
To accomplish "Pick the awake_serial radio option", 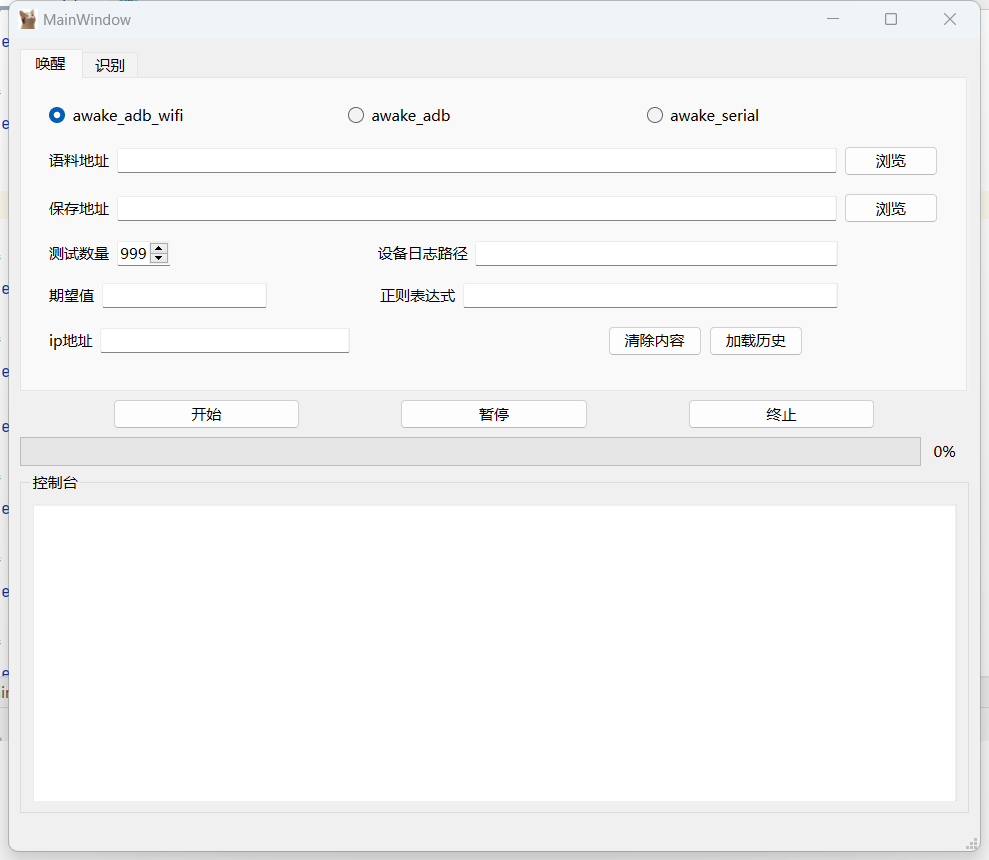I will tap(655, 116).
